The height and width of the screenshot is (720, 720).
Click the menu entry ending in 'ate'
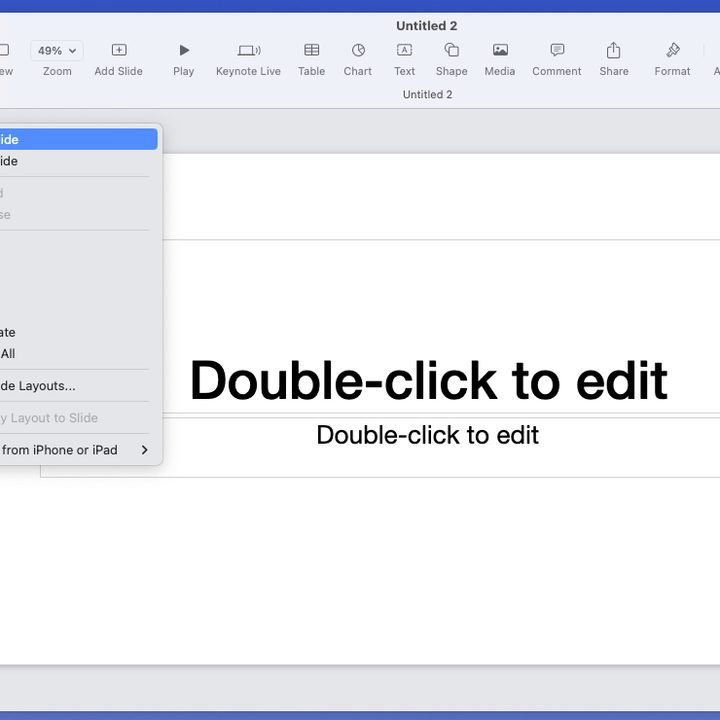[x=79, y=332]
